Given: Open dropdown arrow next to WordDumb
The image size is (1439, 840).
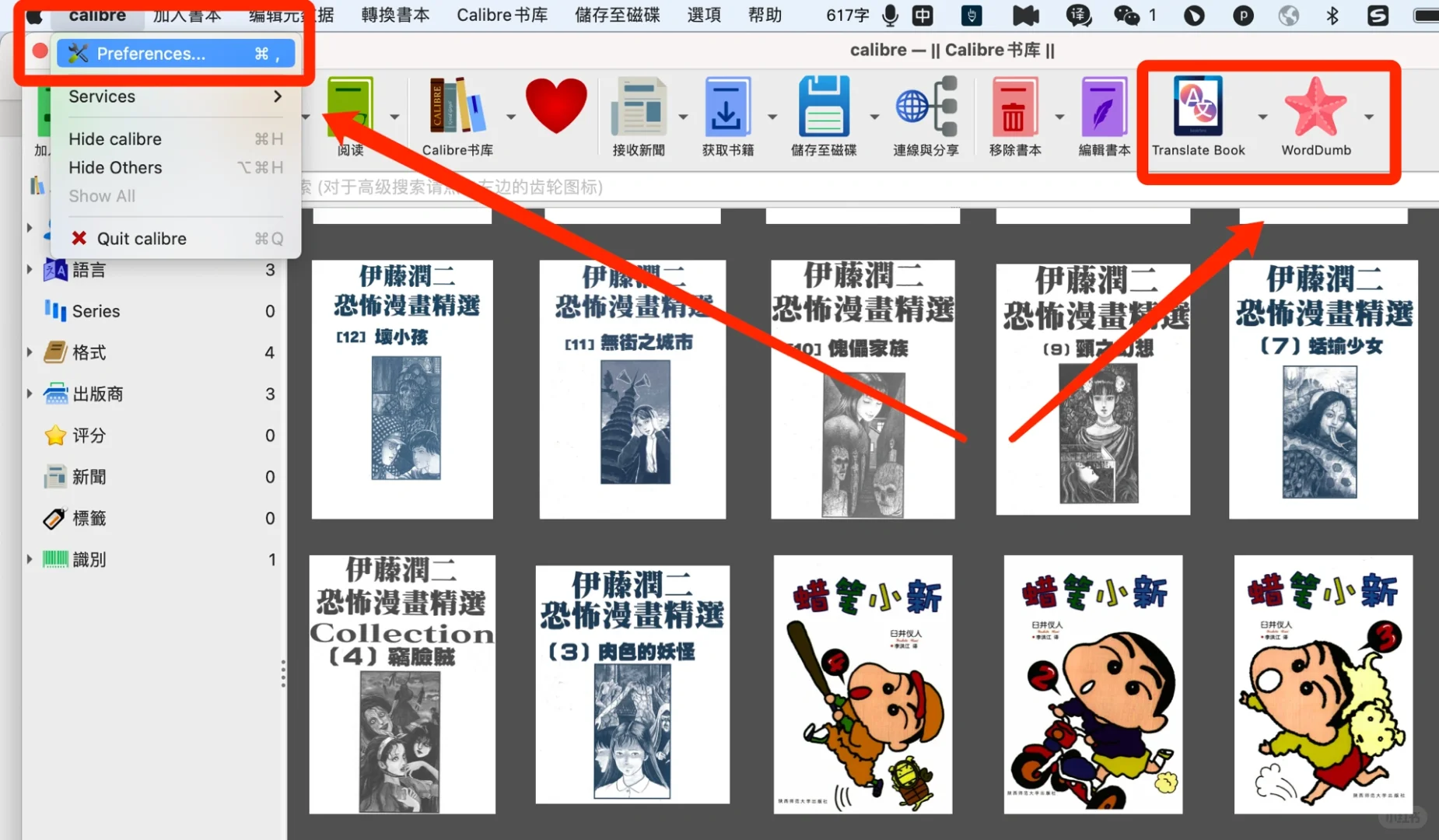Looking at the screenshot, I should [1368, 117].
